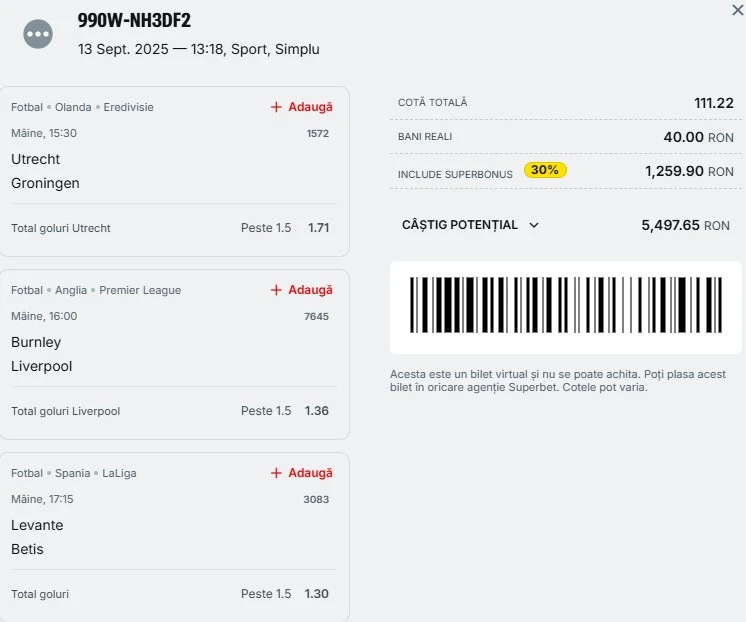Screen dimensions: 746x622
Task: Open the Liverpool team name
Action: pyautogui.click(x=41, y=366)
